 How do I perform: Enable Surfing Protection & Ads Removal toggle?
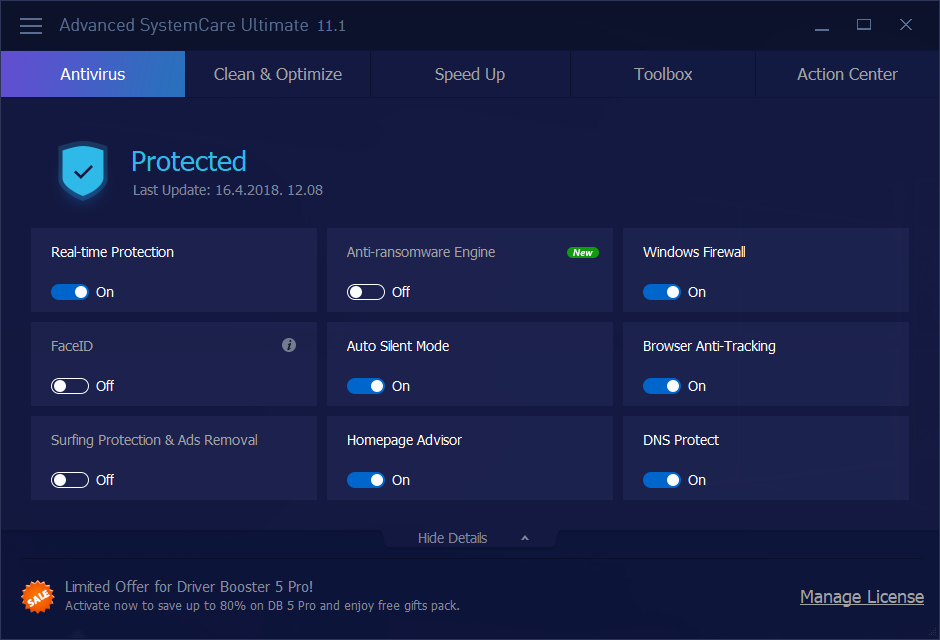[70, 480]
